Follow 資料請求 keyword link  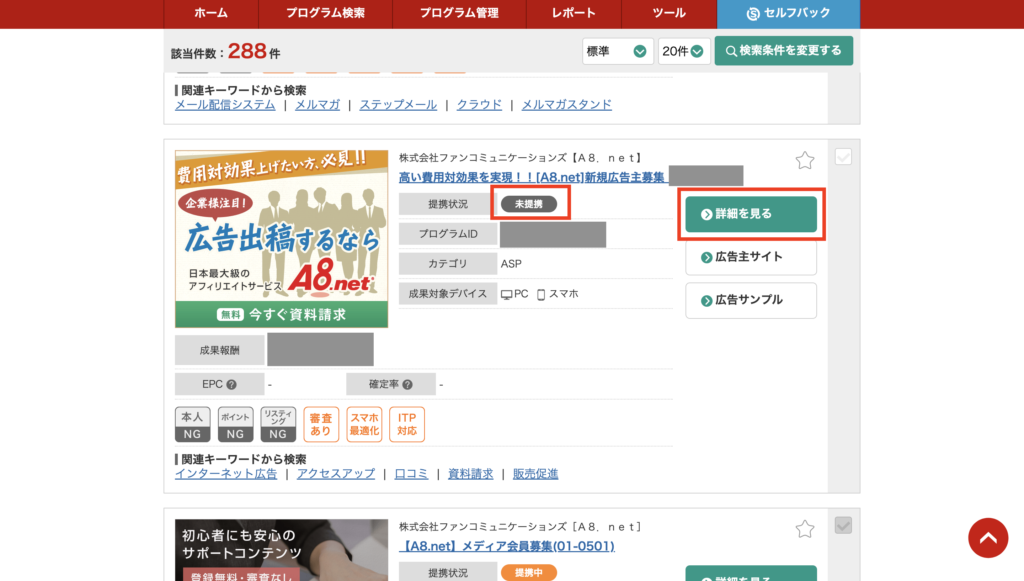pos(470,474)
